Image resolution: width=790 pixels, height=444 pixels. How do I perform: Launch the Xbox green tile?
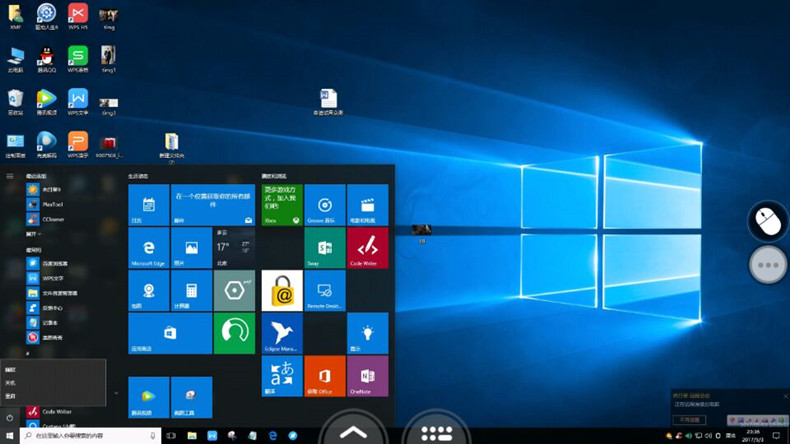(x=281, y=204)
